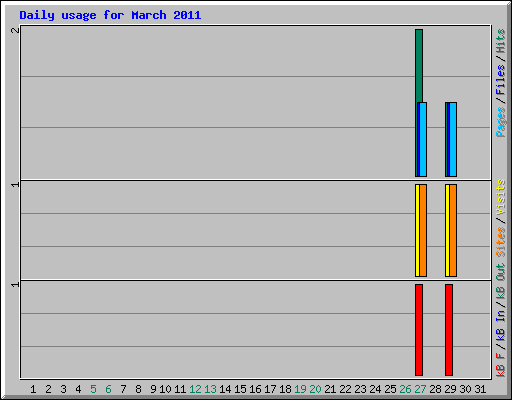Click day 24 on the x-axis
This screenshot has height=400, width=512.
click(375, 389)
